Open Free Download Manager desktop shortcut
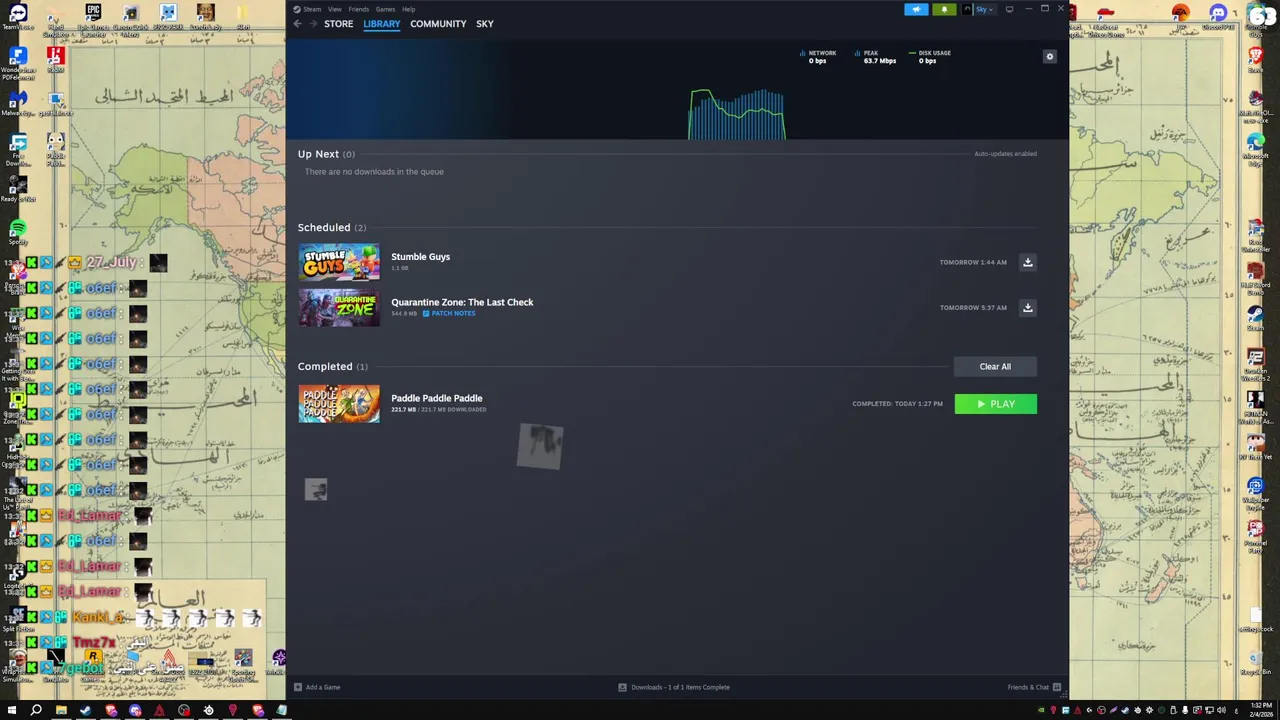The width and height of the screenshot is (1280, 720). pos(18,148)
